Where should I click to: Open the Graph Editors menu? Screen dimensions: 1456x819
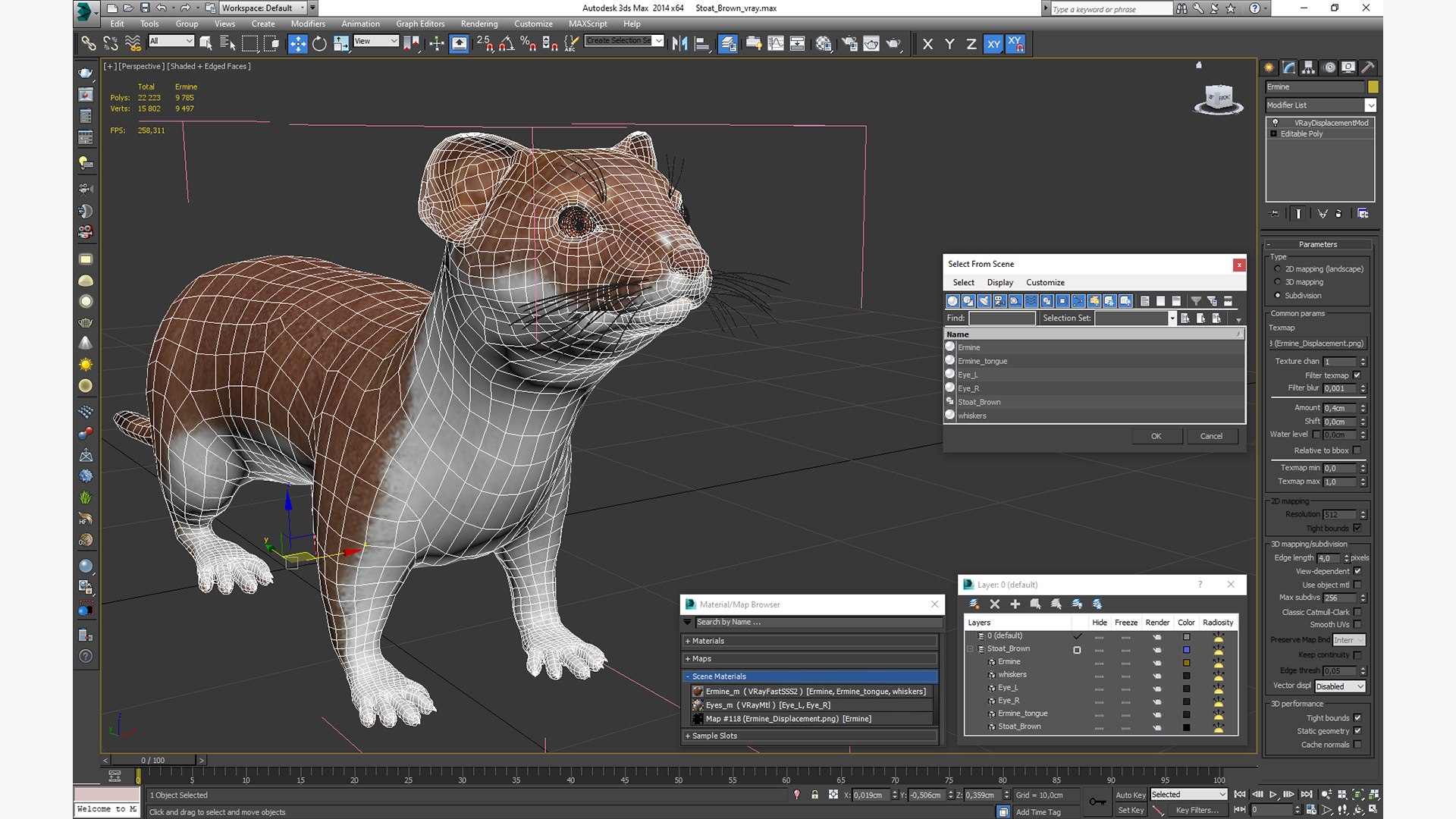coord(420,24)
